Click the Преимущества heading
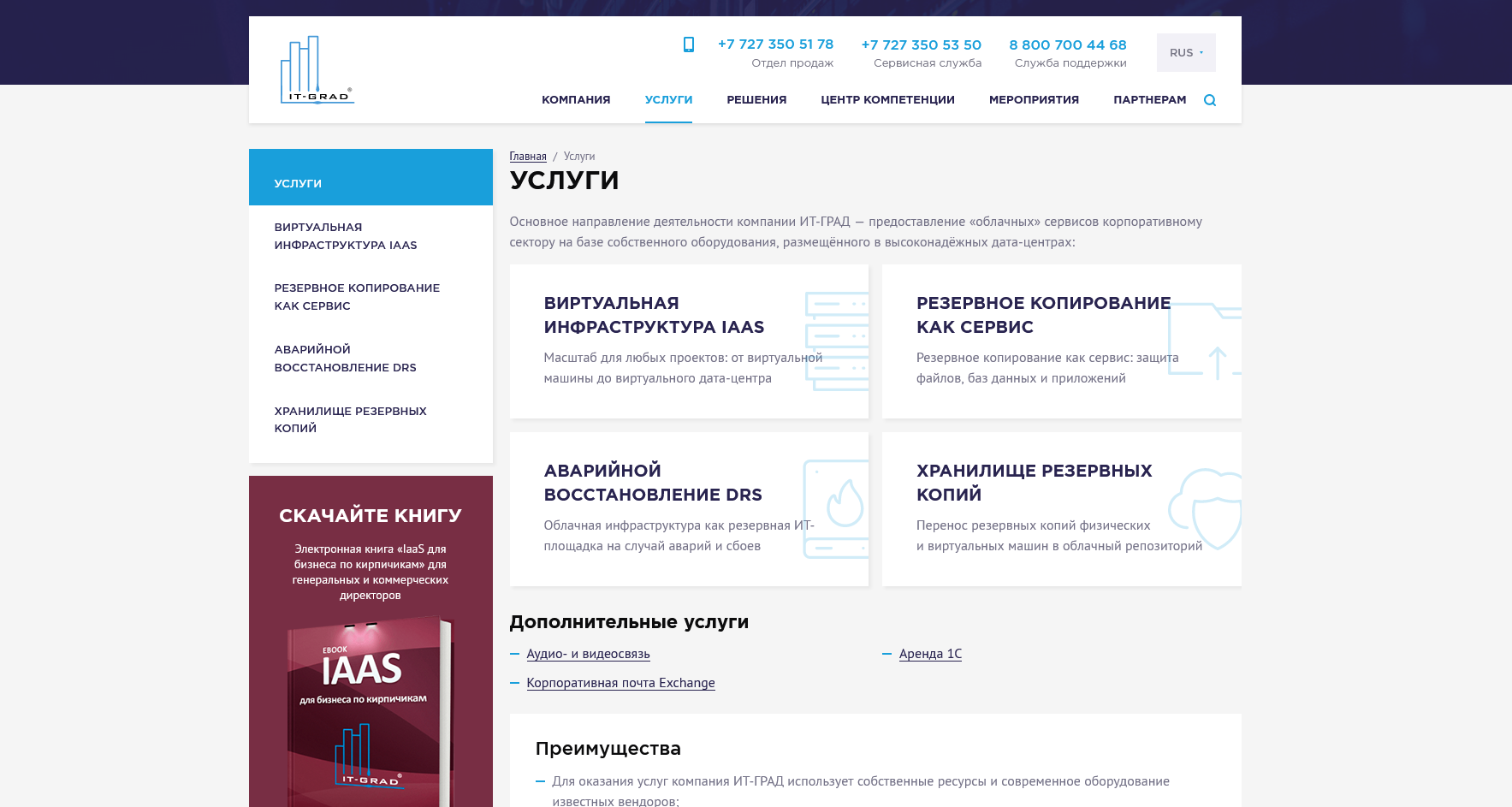The image size is (1512, 807). [x=608, y=749]
